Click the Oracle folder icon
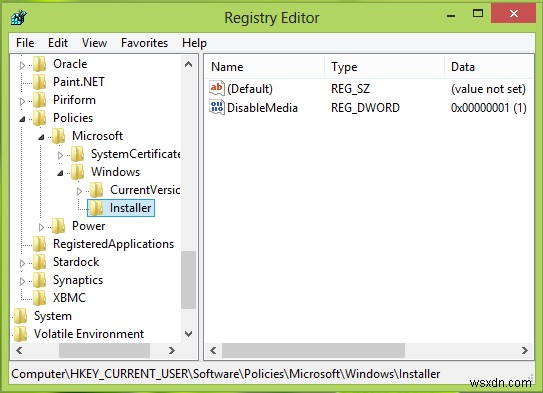Screen dimensions: 543x393 click(x=39, y=64)
